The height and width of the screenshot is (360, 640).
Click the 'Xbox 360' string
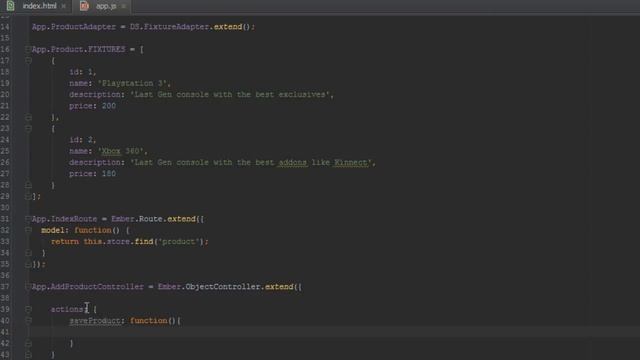(x=122, y=151)
